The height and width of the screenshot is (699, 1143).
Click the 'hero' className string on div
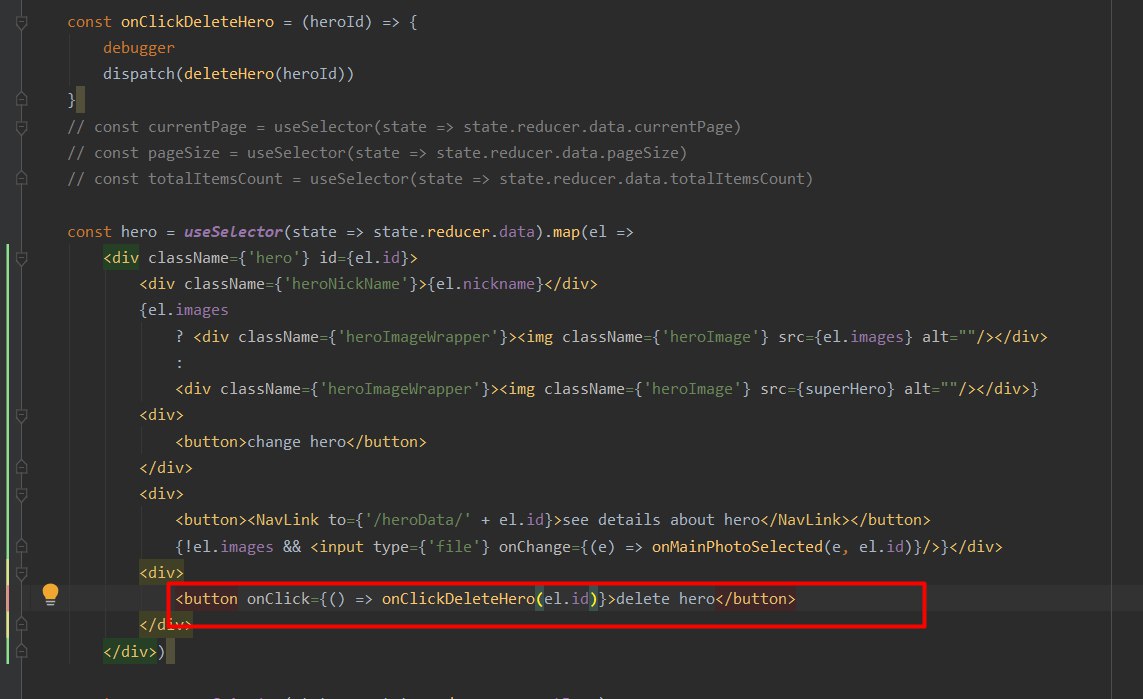point(274,258)
